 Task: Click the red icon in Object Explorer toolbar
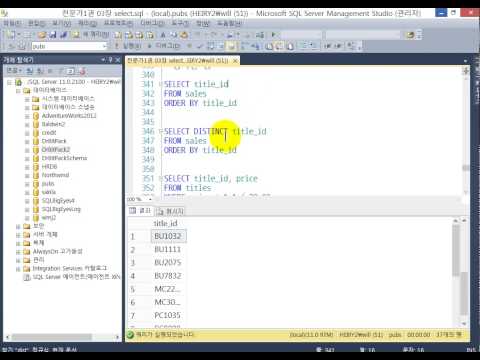[82, 71]
